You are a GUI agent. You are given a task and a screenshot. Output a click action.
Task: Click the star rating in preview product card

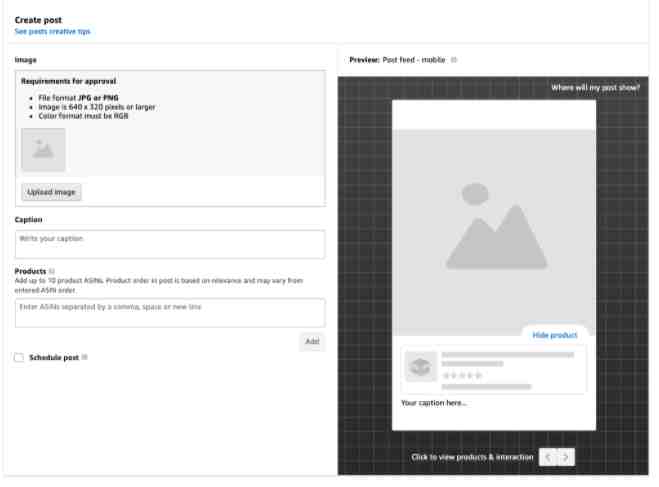462,375
